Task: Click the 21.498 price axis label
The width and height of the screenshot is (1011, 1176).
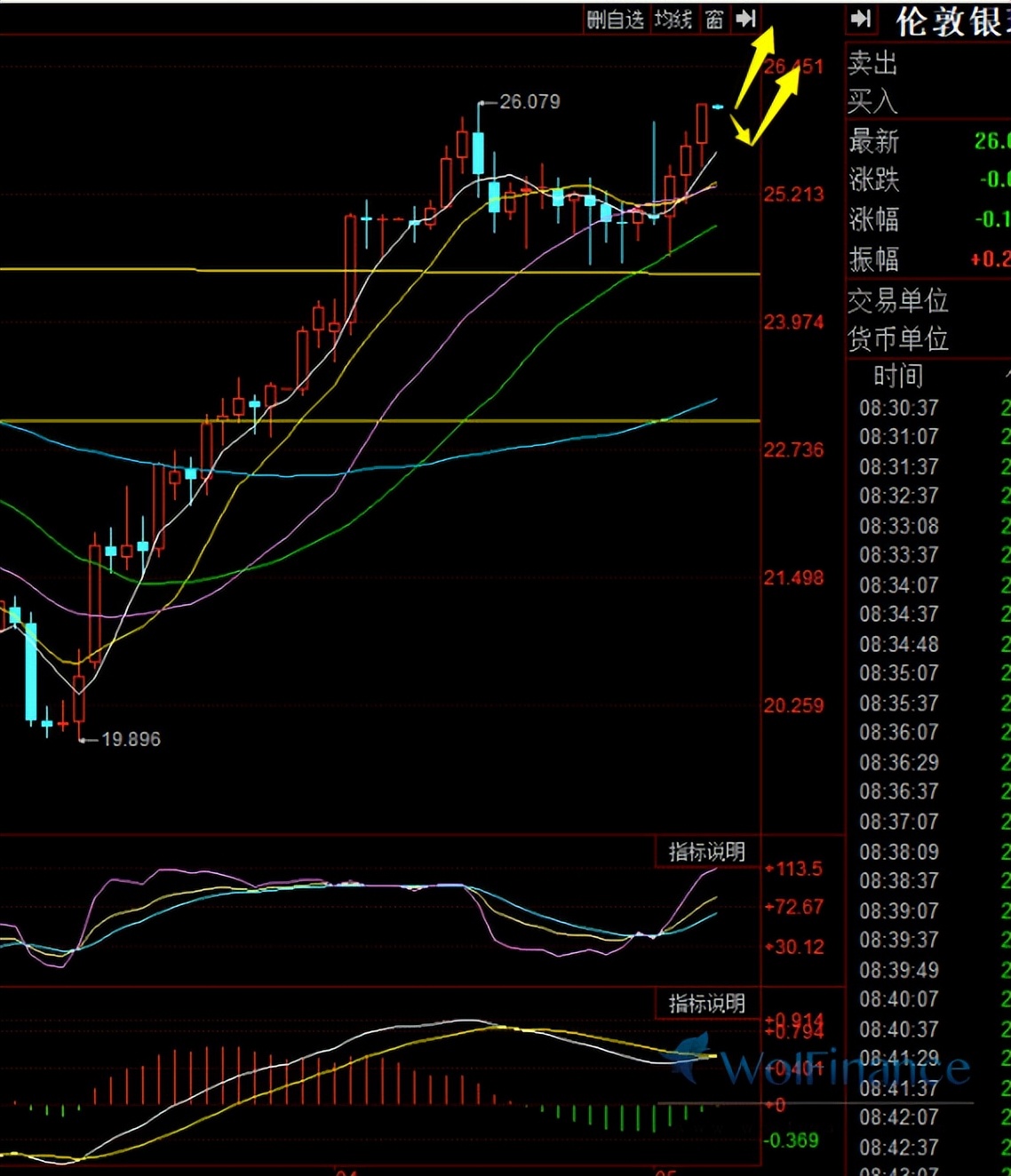Action: click(793, 577)
